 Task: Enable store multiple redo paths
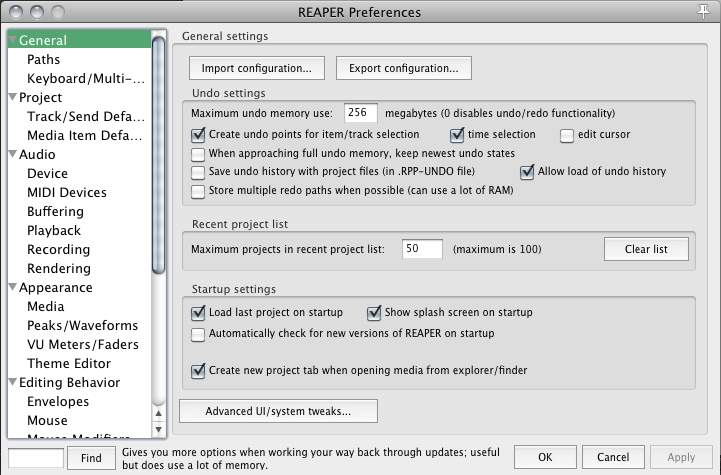click(x=198, y=191)
